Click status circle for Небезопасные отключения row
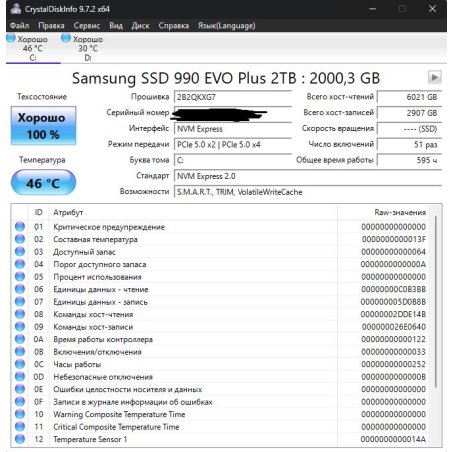 pyautogui.click(x=20, y=377)
